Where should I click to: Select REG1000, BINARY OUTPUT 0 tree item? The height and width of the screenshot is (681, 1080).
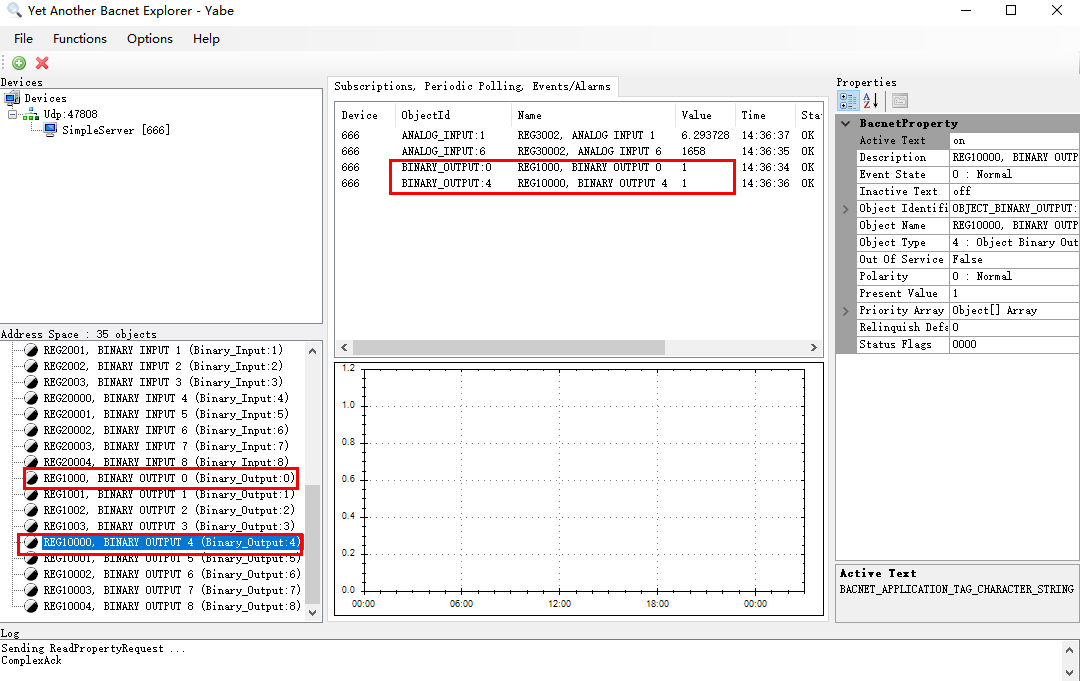coord(169,479)
